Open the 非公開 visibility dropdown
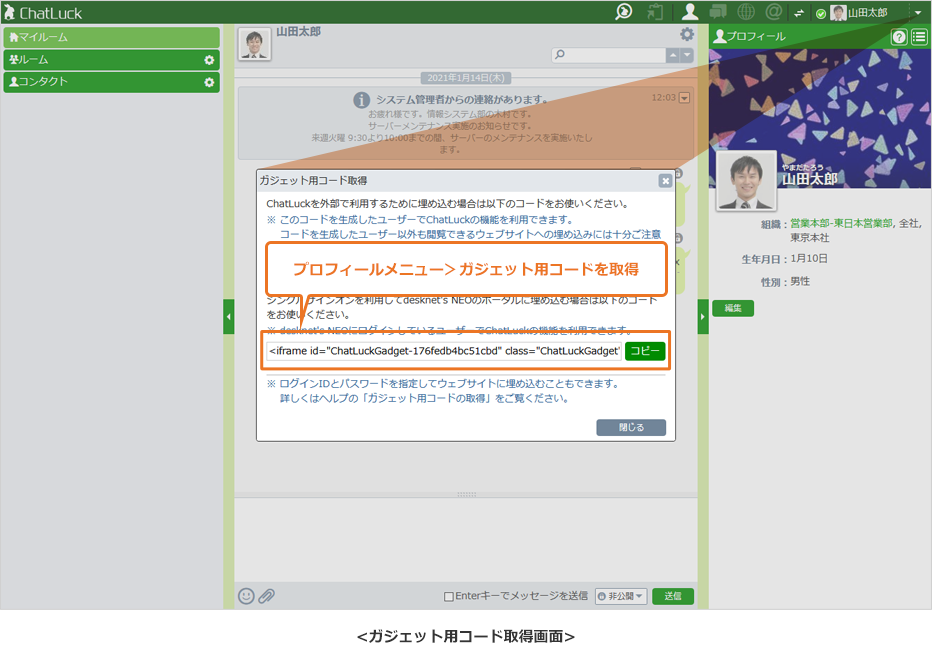This screenshot has height=658, width=932. tap(621, 596)
